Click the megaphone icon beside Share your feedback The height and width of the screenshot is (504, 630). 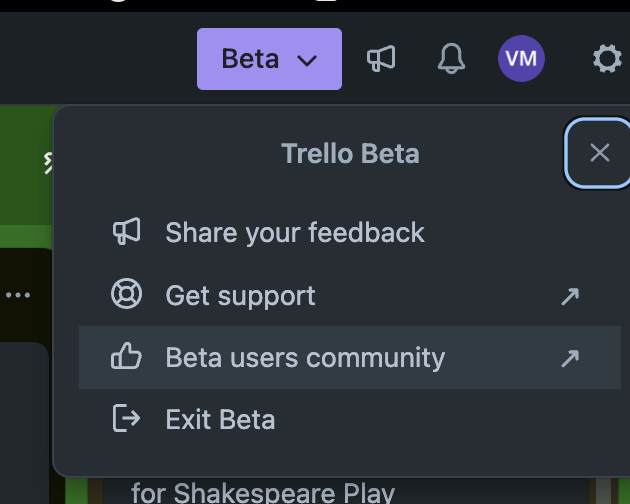pyautogui.click(x=127, y=232)
